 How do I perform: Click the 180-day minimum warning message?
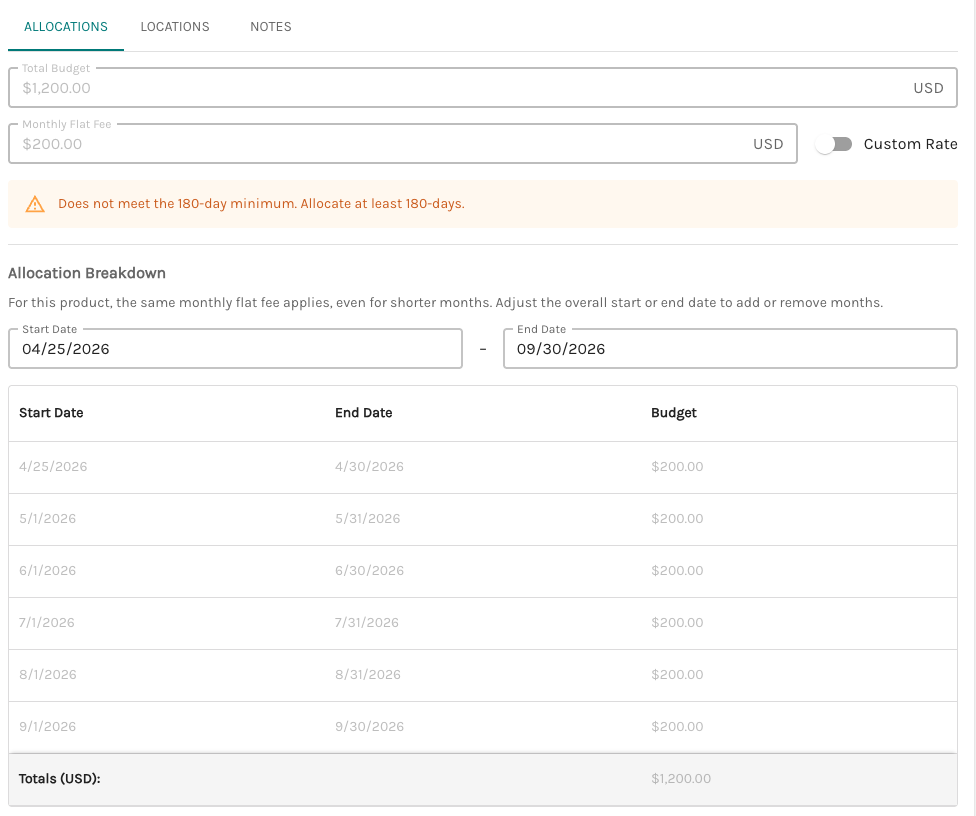click(261, 204)
